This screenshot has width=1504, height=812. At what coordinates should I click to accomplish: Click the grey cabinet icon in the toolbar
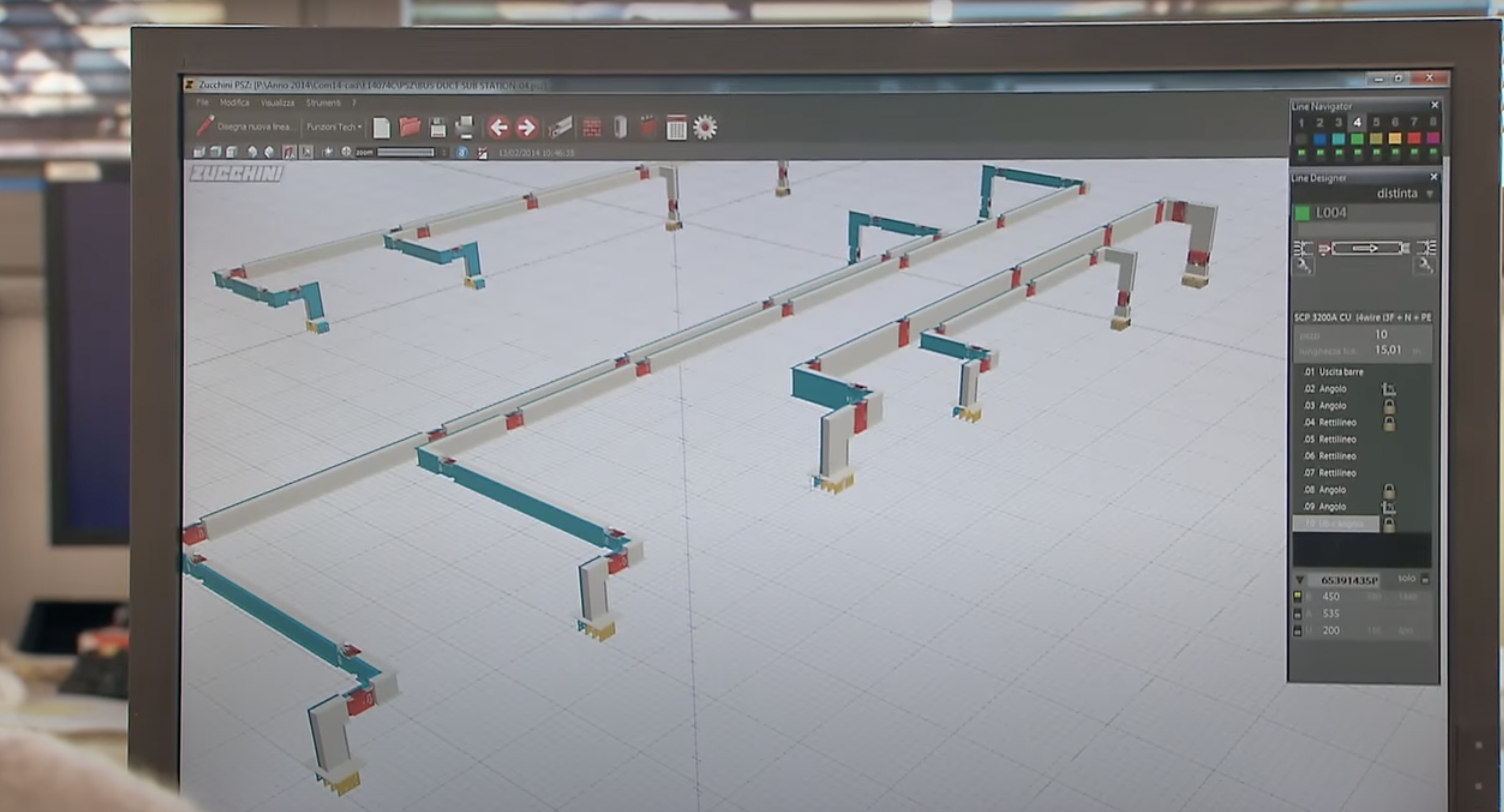pos(620,127)
